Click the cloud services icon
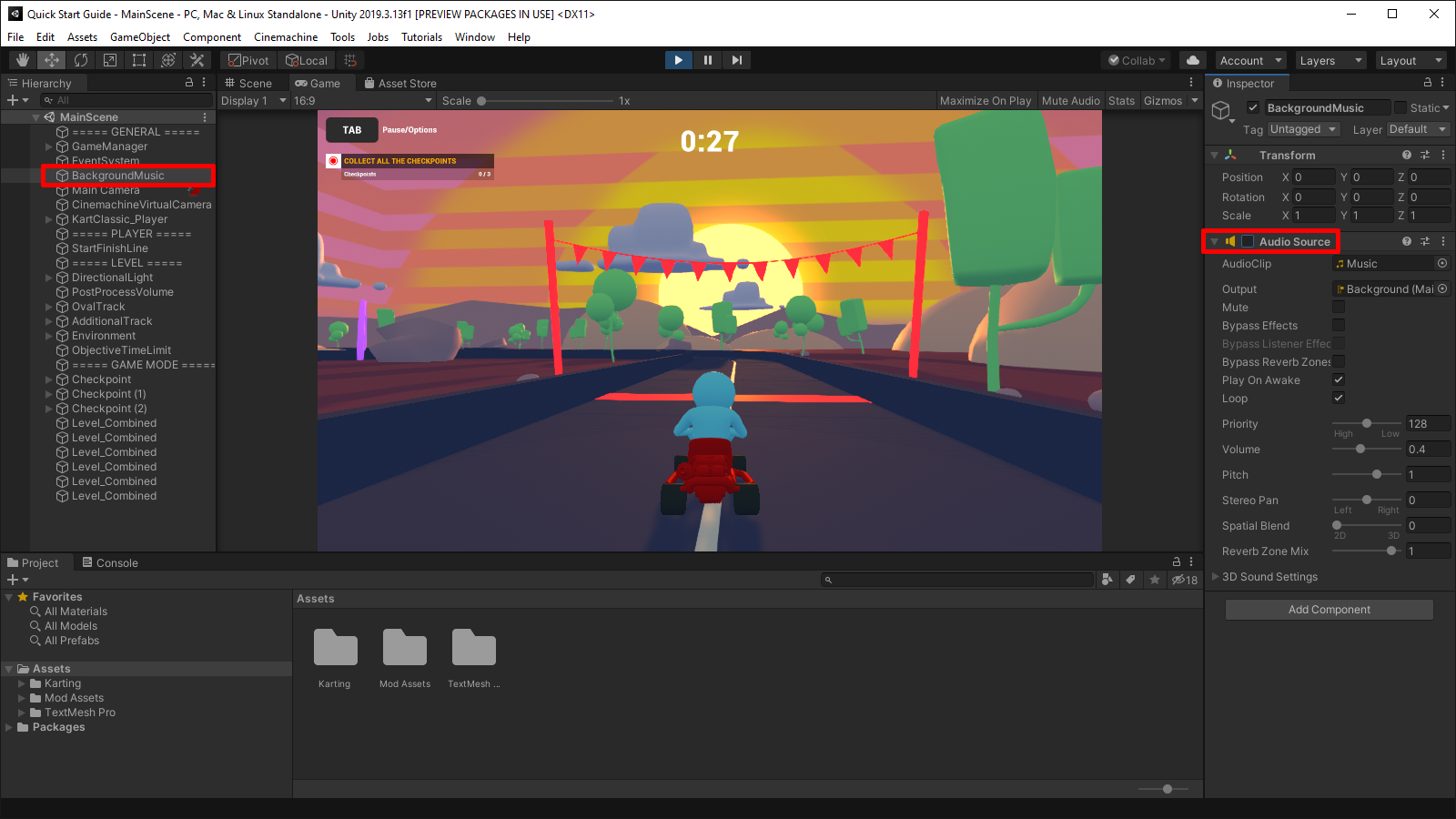 (x=1193, y=60)
